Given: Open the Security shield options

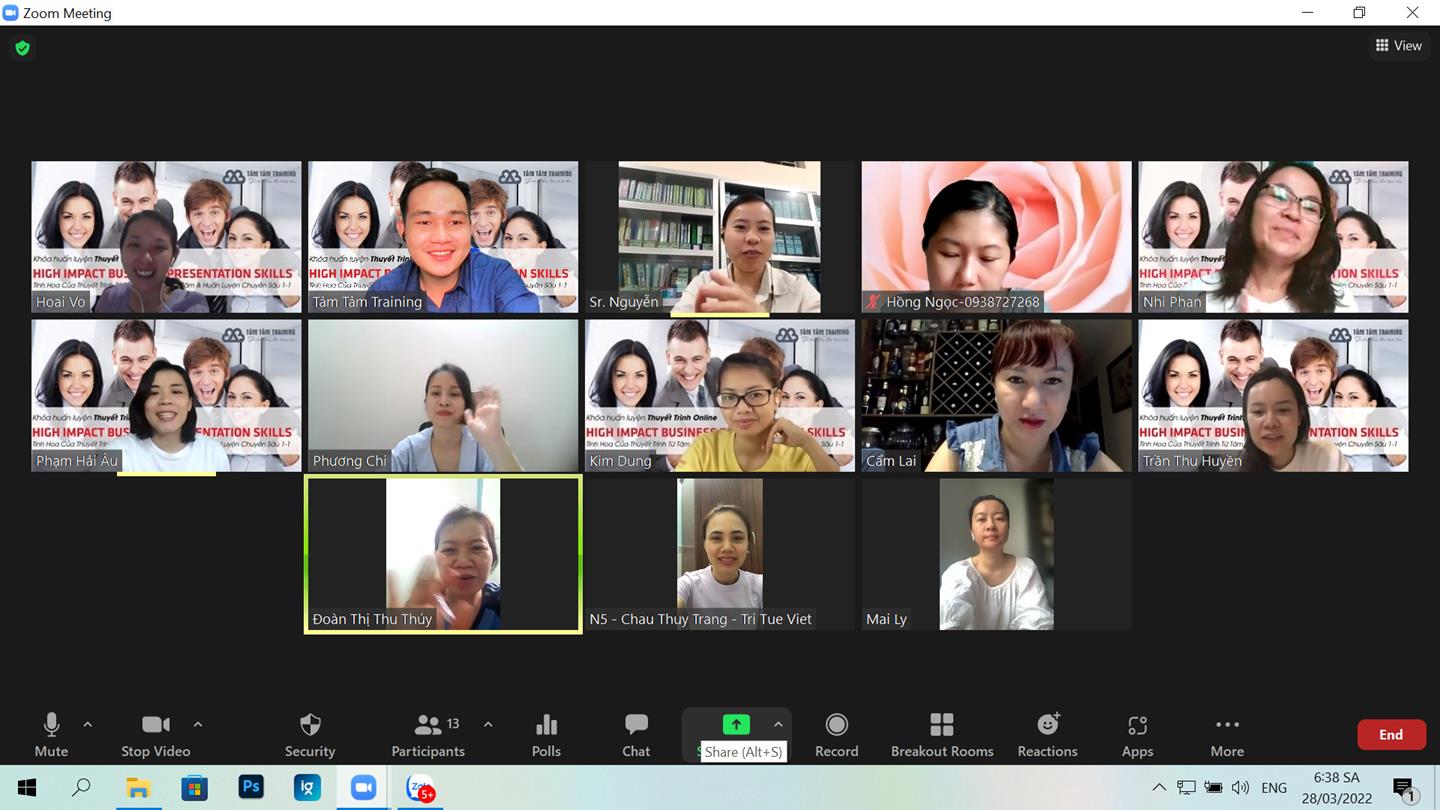Looking at the screenshot, I should 310,734.
